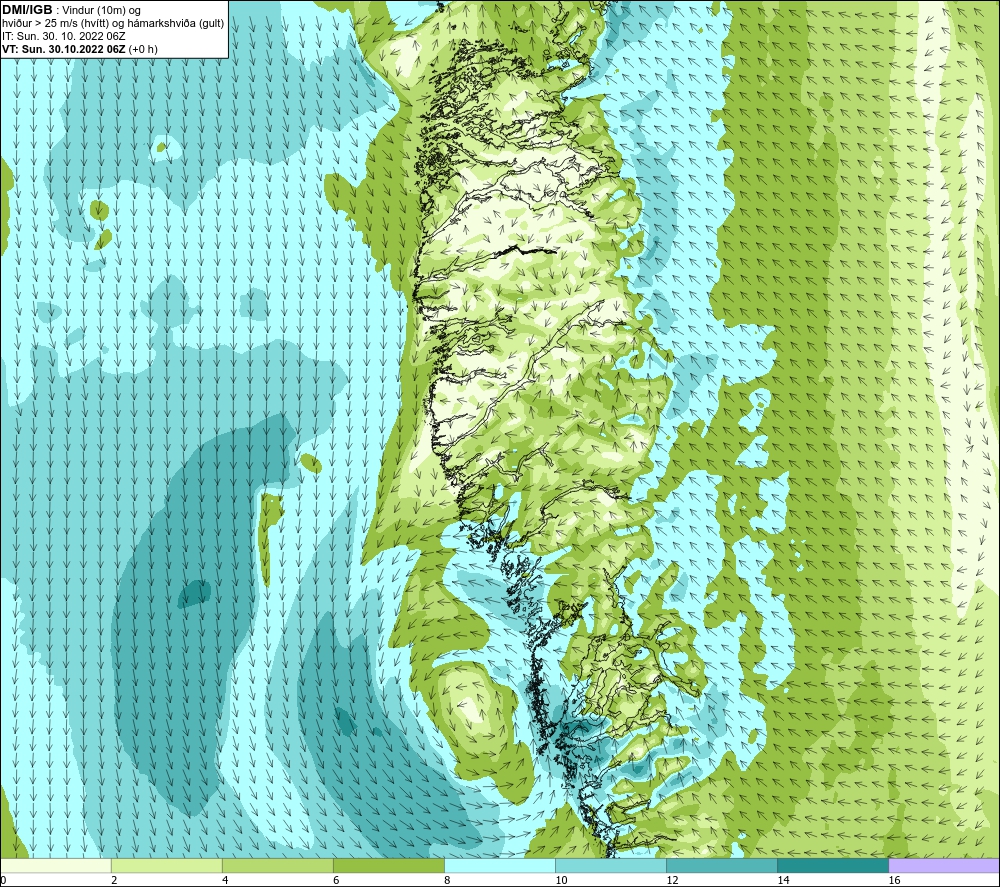The image size is (1000, 887).
Task: Select the 14–16 m/s dark teal color swatch
Action: (x=832, y=866)
